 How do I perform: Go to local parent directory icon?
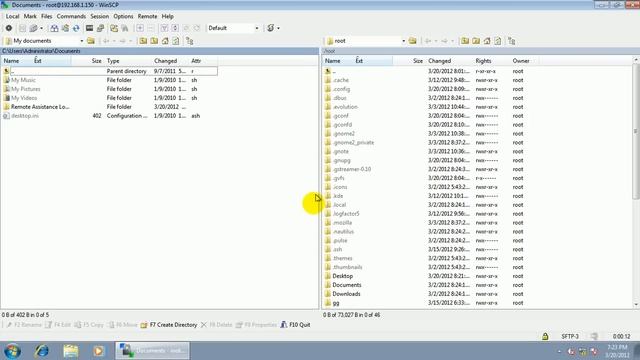143,41
